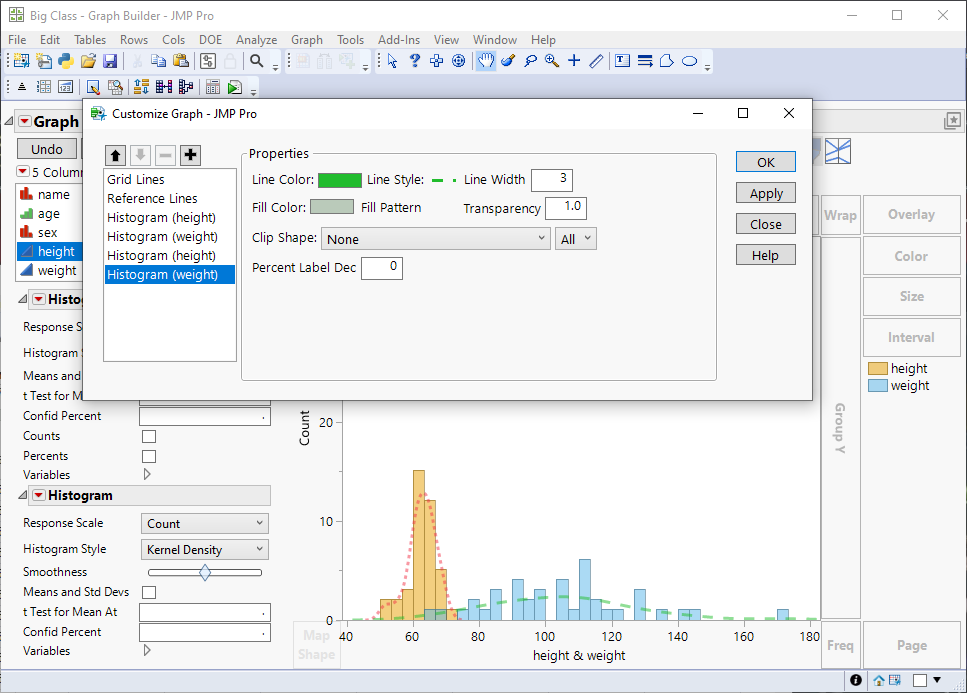Viewport: 967px width, 693px height.
Task: Open the bottom Histogram red triangle menu
Action: pyautogui.click(x=39, y=495)
